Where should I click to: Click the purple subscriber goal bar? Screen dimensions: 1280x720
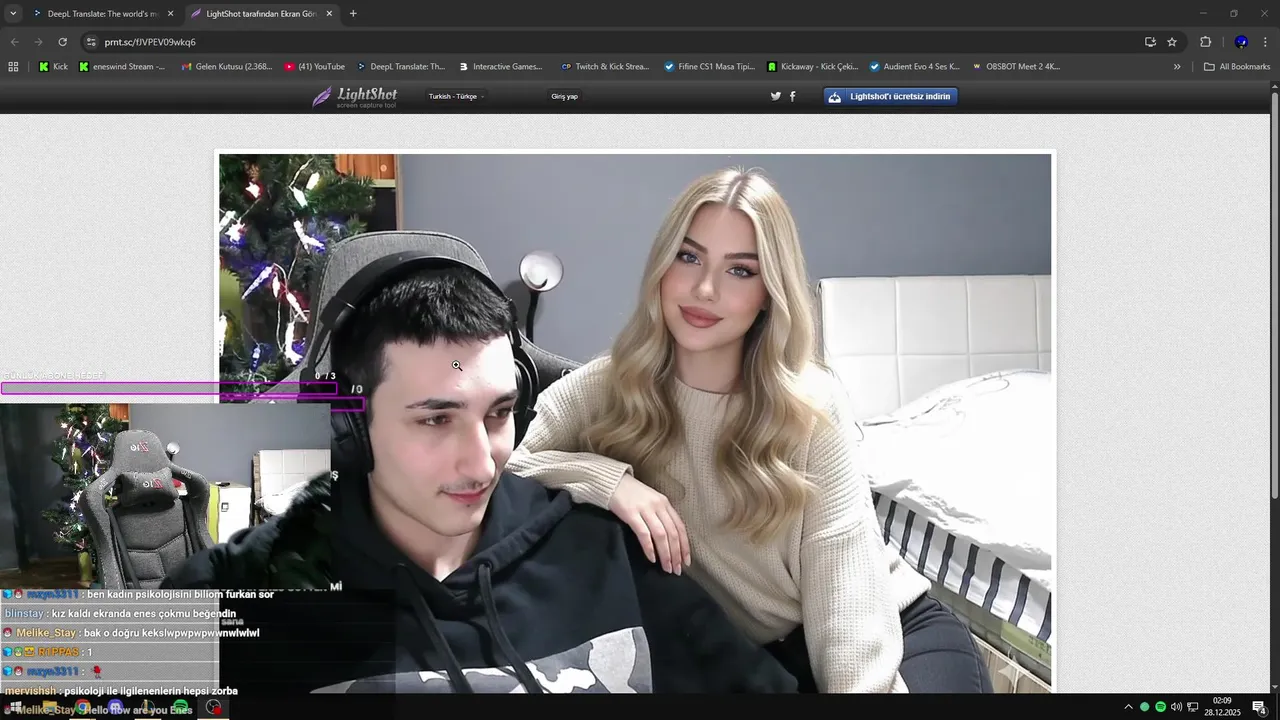[169, 389]
